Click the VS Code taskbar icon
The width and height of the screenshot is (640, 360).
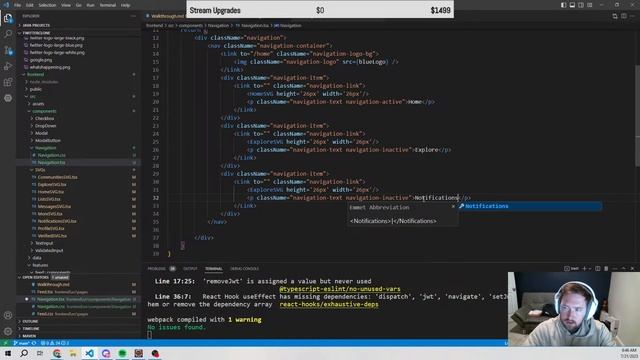pyautogui.click(x=89, y=353)
